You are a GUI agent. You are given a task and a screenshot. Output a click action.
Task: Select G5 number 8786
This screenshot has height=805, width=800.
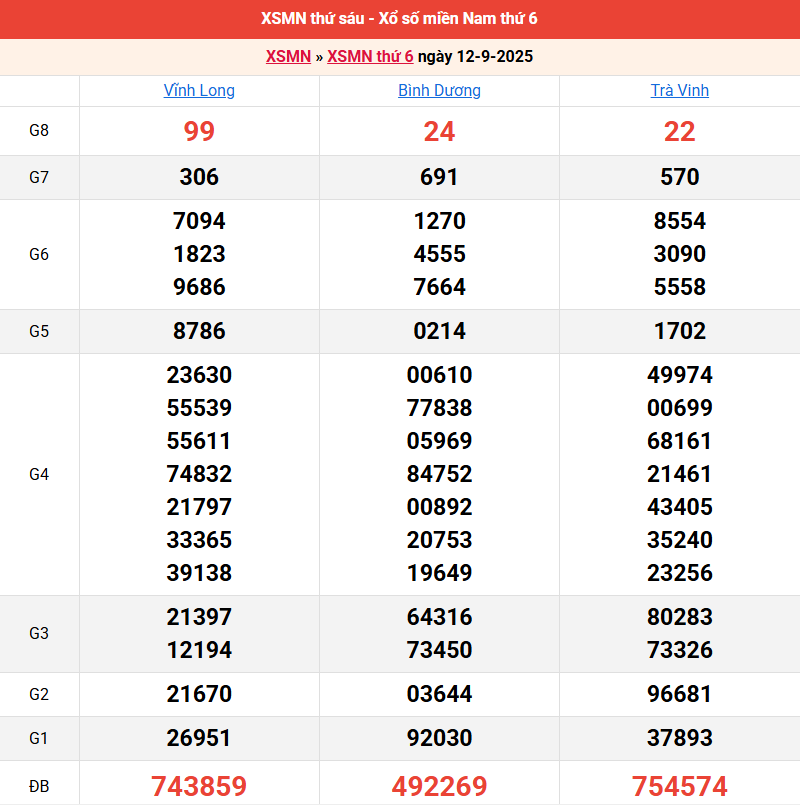click(x=199, y=331)
